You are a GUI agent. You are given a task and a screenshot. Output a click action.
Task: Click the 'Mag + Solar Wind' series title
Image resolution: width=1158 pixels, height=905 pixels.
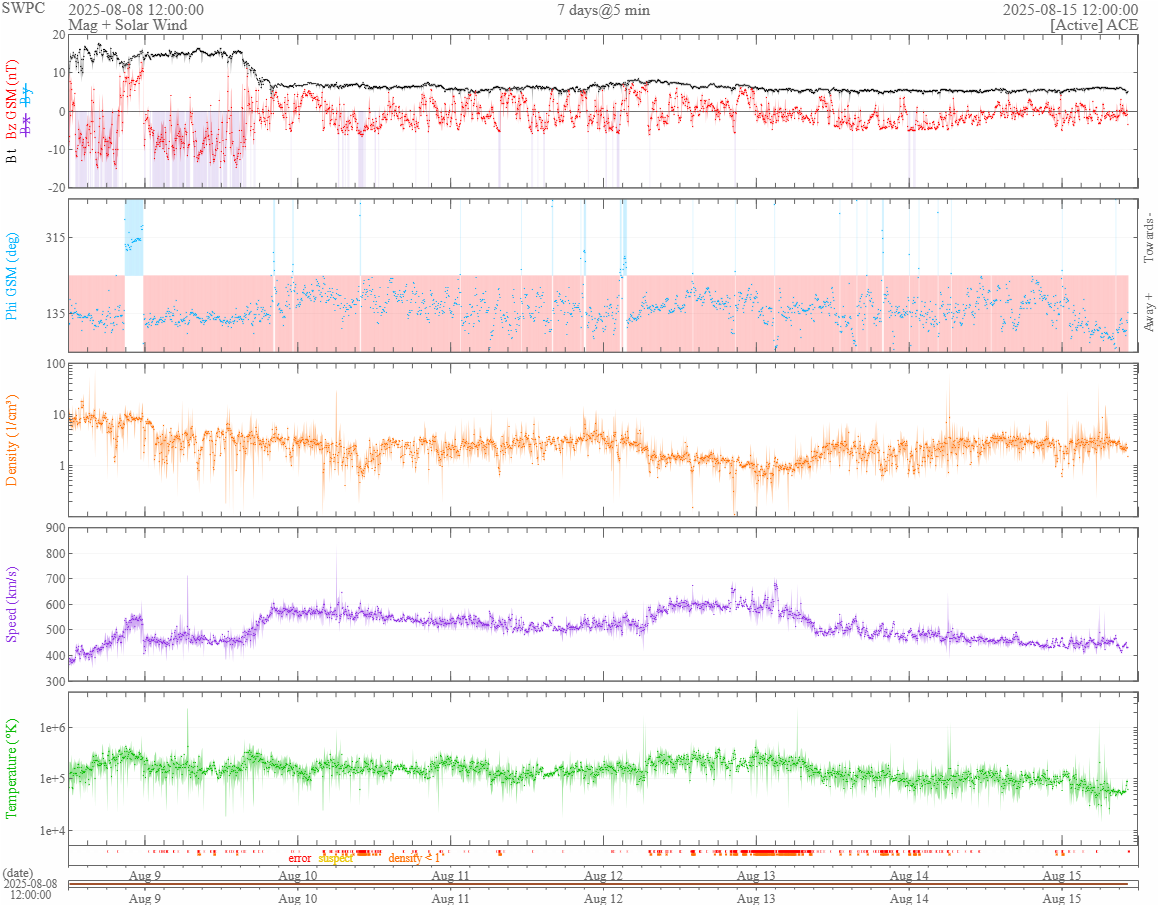pyautogui.click(x=128, y=24)
